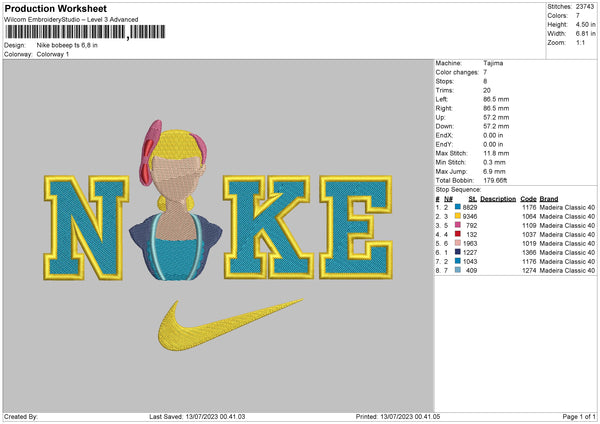Click the 'N#' column header
This screenshot has height=424, width=600.
coord(448,199)
